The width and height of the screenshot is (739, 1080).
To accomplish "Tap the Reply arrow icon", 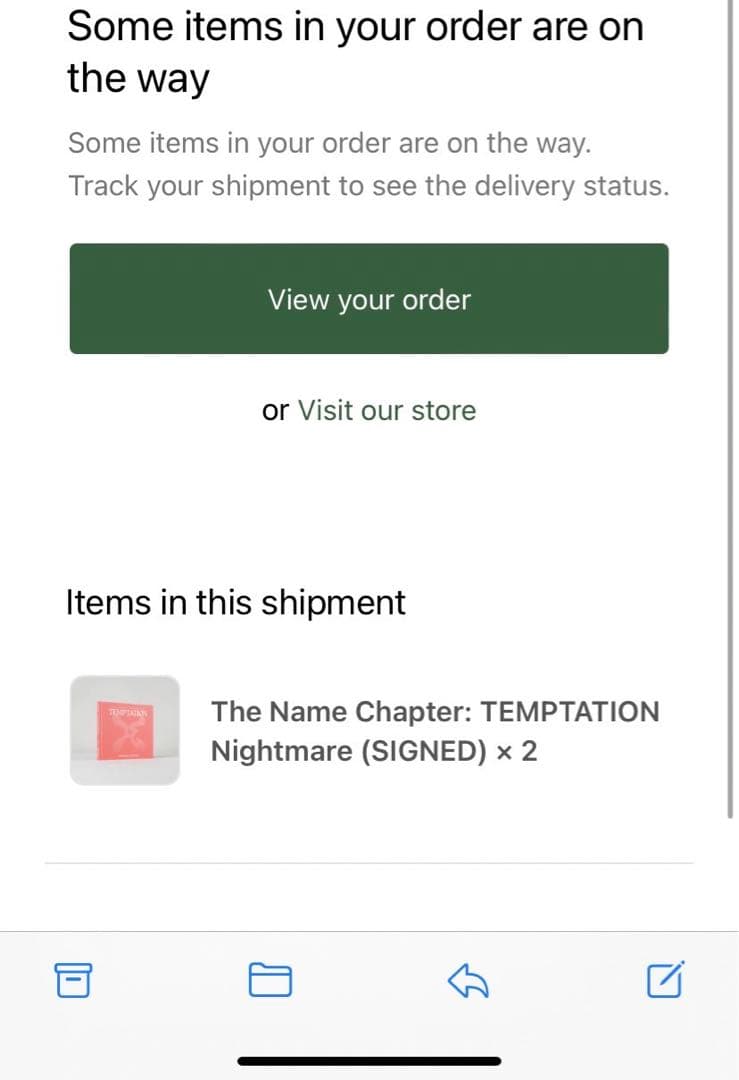I will pos(467,980).
